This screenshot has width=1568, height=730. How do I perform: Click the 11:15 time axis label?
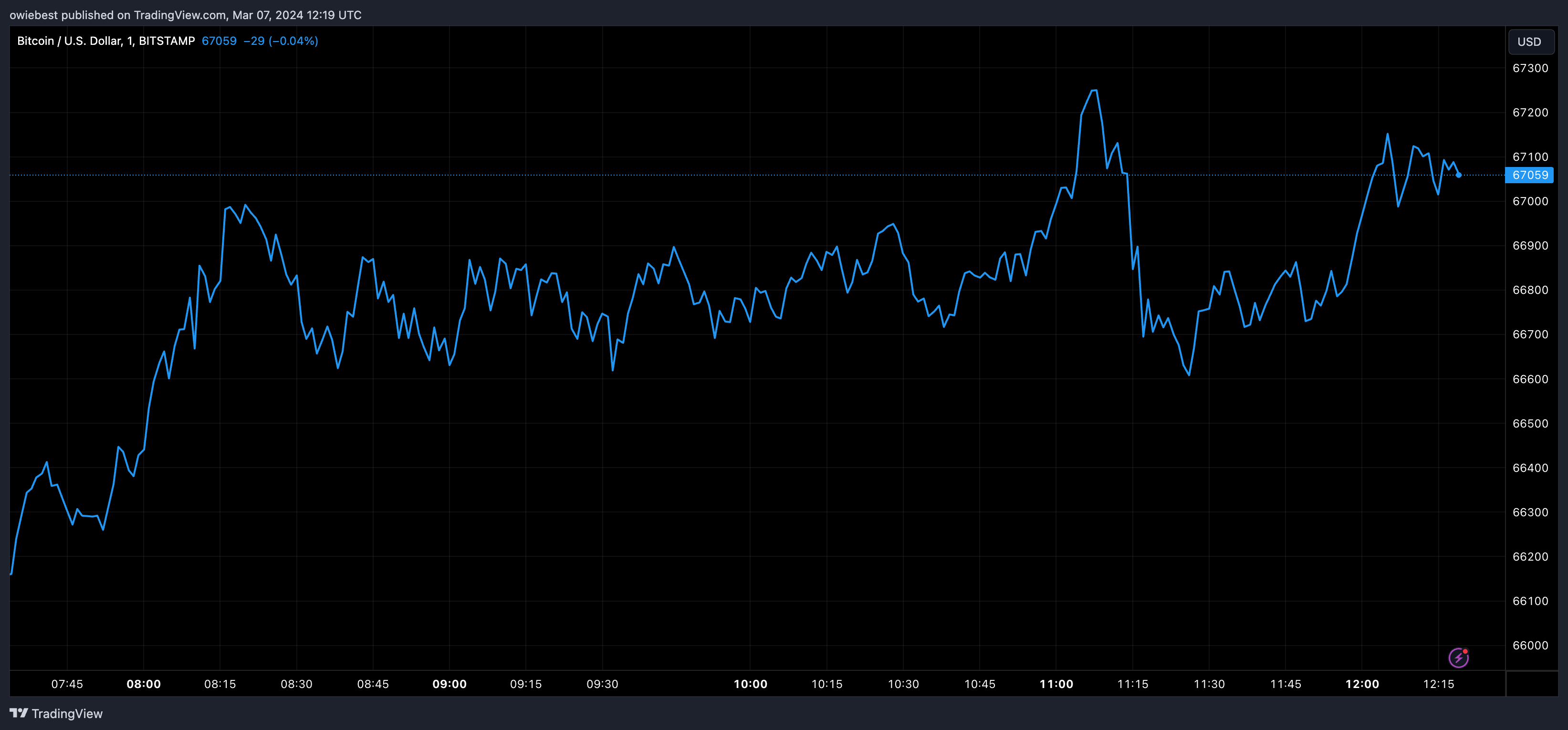[1133, 684]
